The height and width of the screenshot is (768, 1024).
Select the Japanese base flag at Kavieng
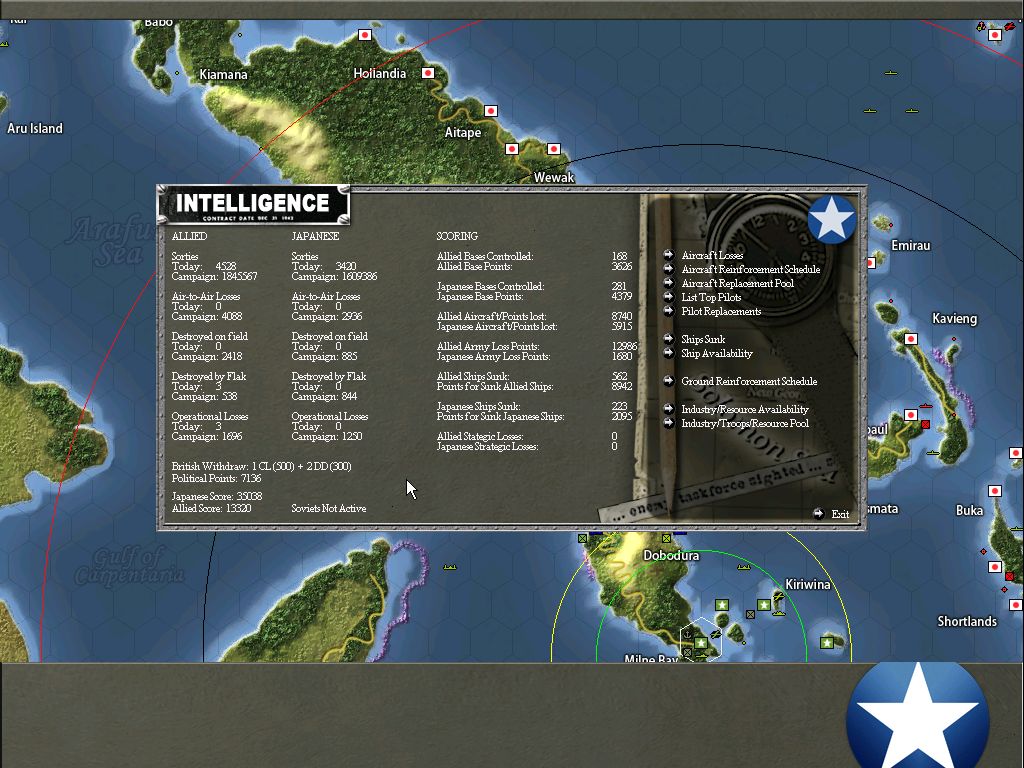point(910,339)
